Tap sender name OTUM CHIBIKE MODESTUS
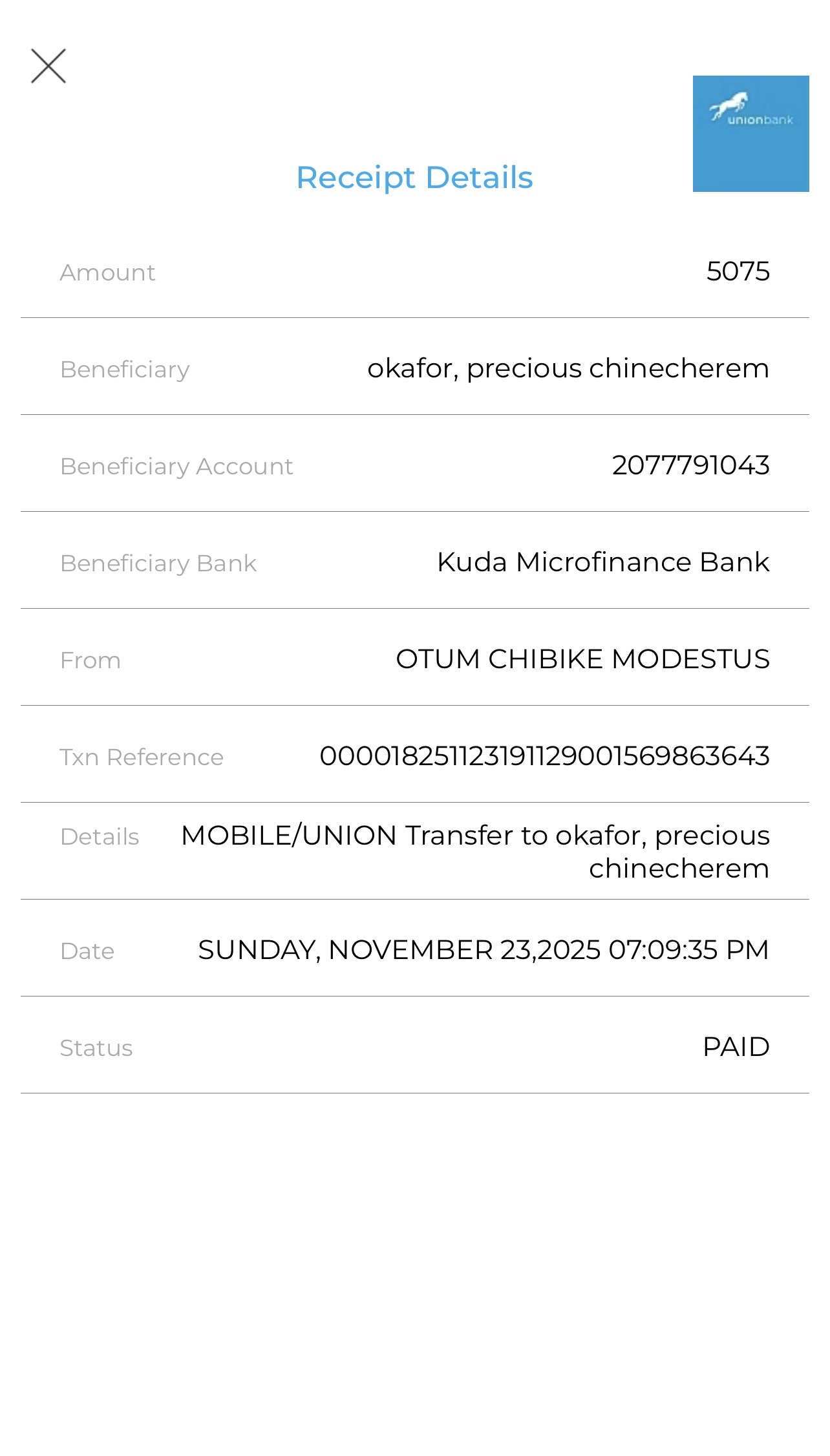This screenshot has width=830, height=1456. 582,659
